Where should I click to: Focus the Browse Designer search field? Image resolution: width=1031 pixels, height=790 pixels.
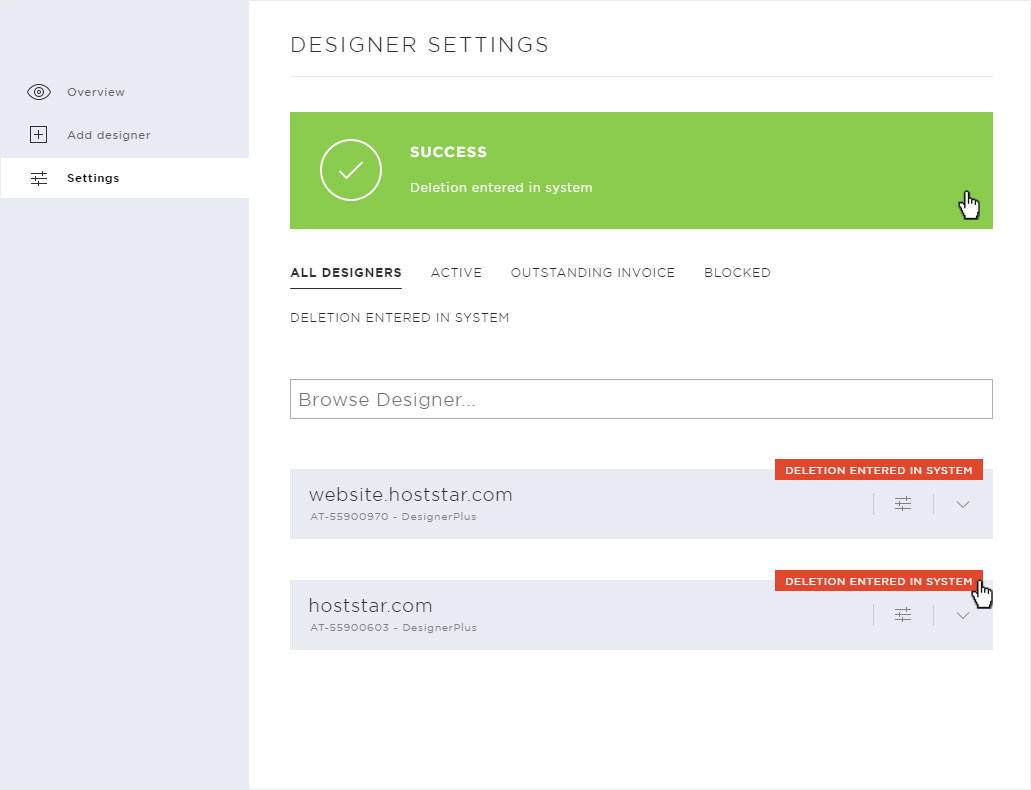tap(641, 399)
